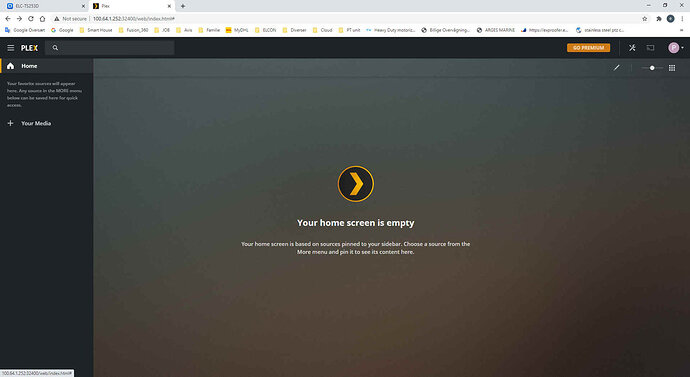Open the MyDHL bookmark

pyautogui.click(x=237, y=30)
